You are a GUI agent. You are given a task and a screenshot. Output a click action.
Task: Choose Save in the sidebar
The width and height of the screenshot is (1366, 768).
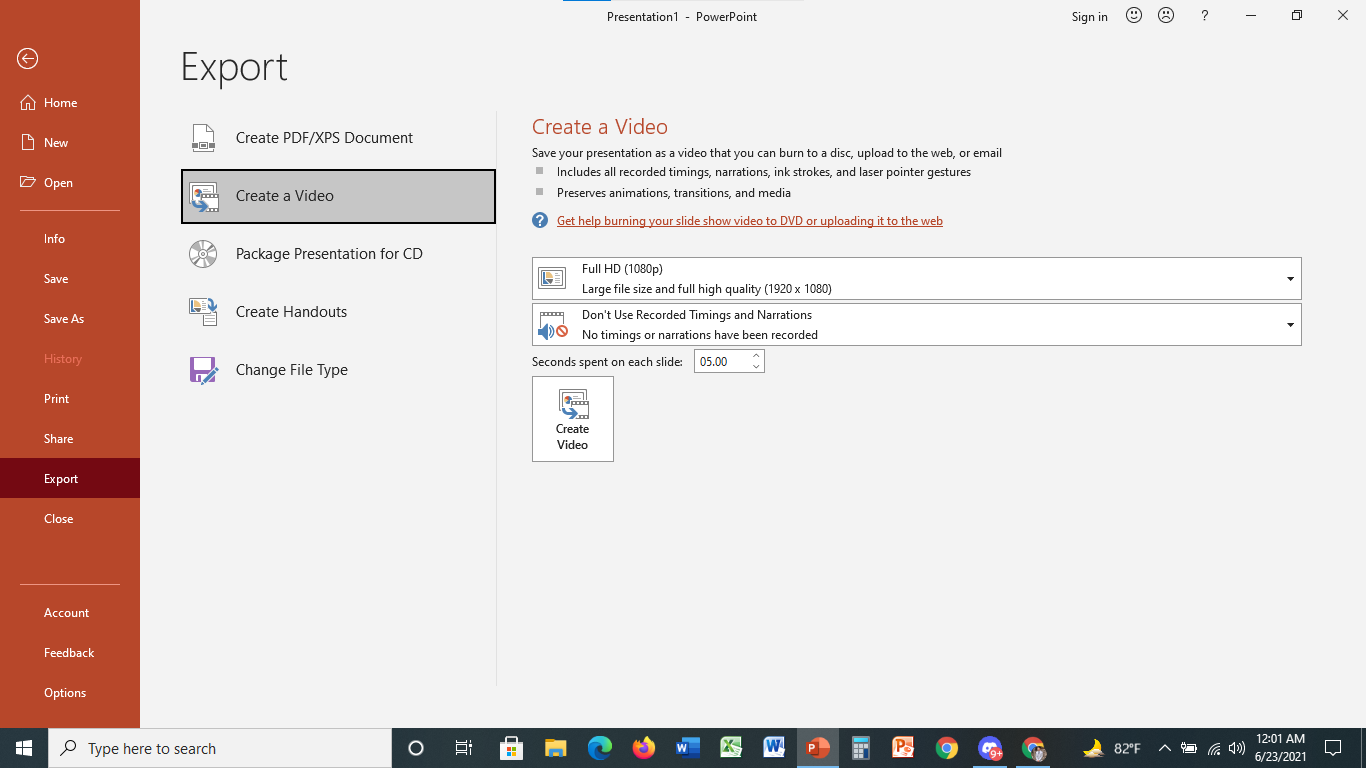(70, 279)
